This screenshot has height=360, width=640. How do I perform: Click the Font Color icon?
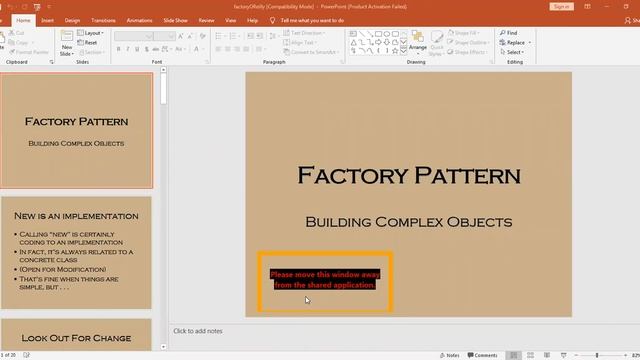196,49
